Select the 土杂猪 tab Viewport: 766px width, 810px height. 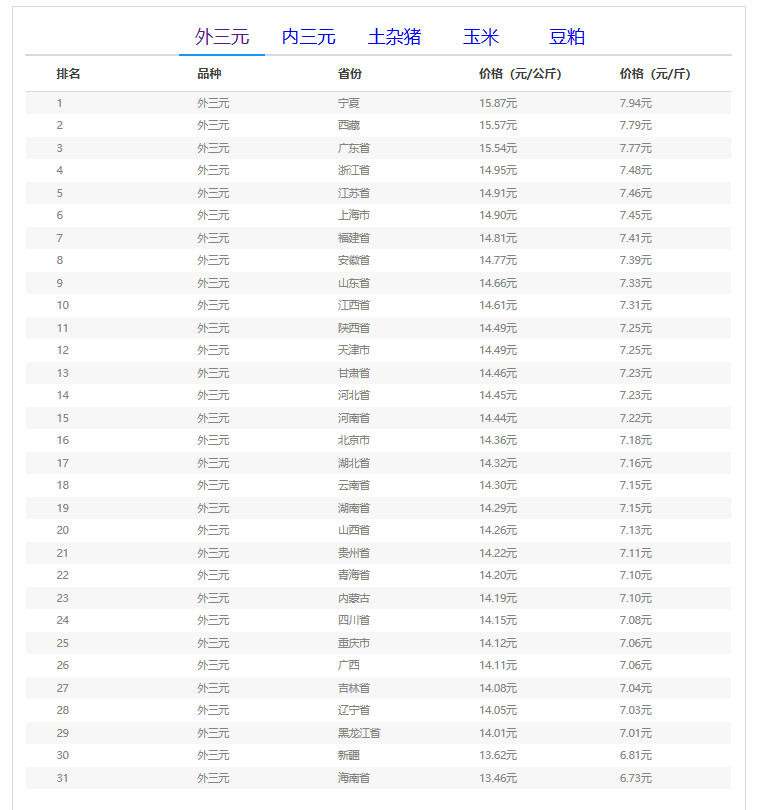tap(395, 37)
